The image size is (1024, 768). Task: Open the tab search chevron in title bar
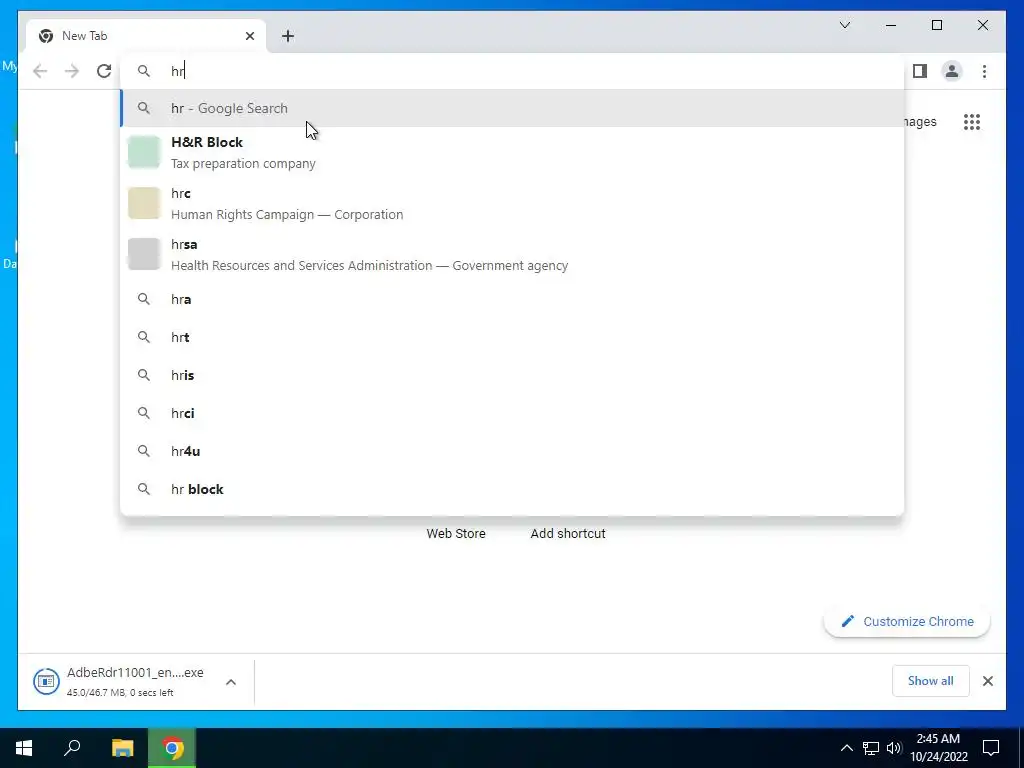click(x=844, y=25)
